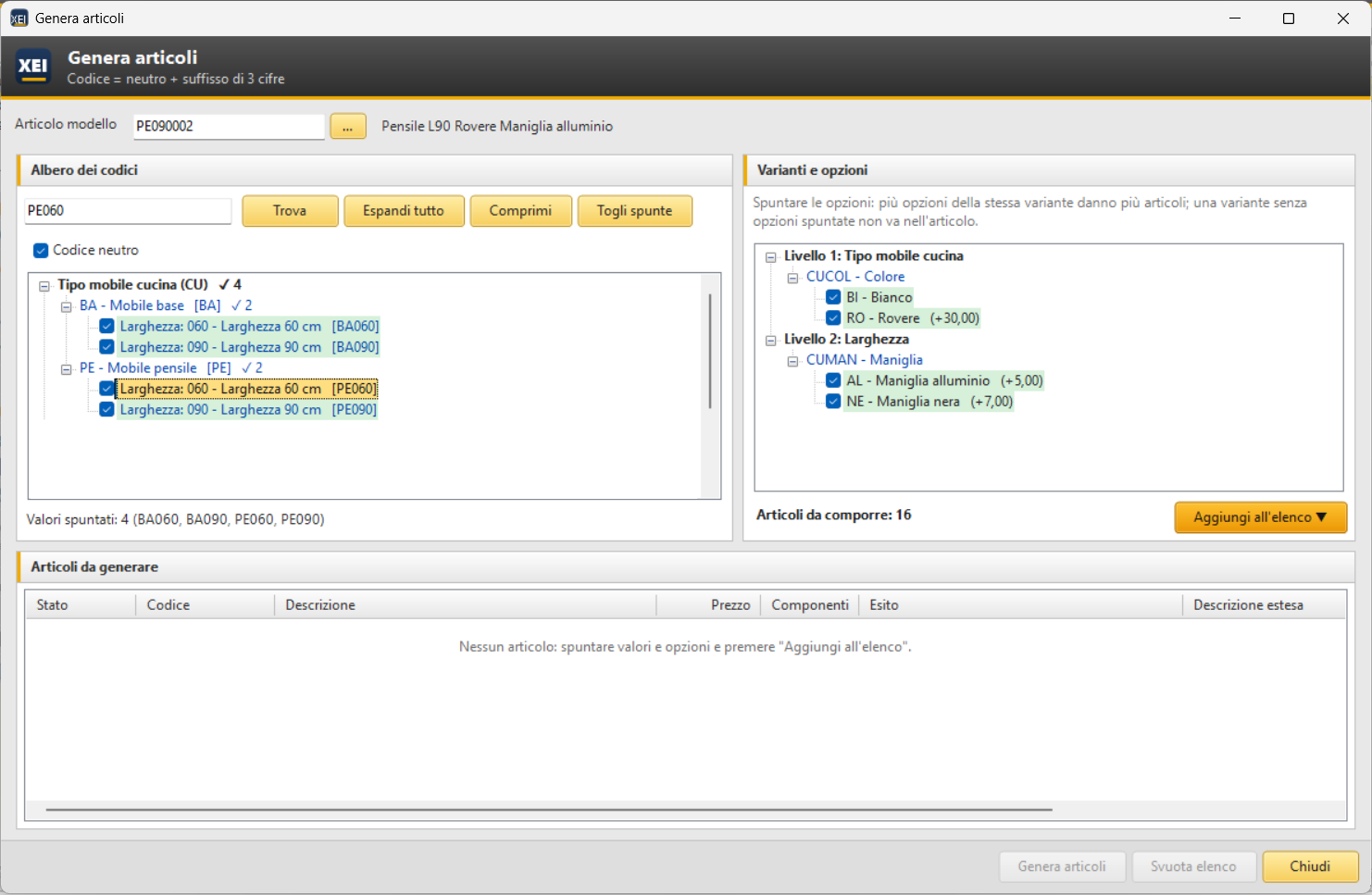Sort by the Descrizione estesa column header
This screenshot has width=1372, height=895.
[1265, 605]
